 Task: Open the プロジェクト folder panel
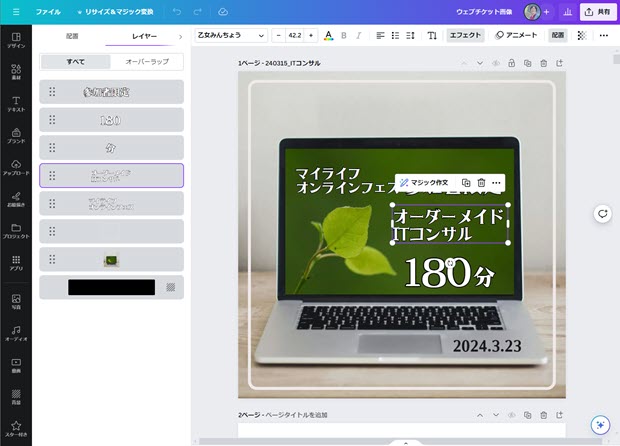[x=16, y=230]
